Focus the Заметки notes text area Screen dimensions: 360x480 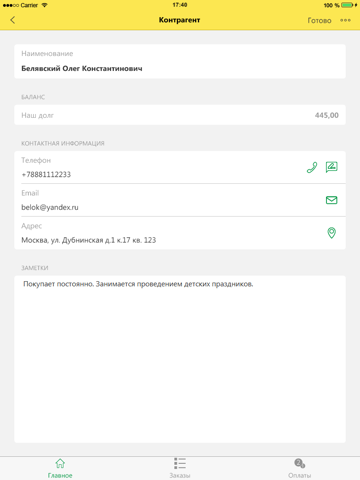pyautogui.click(x=180, y=359)
